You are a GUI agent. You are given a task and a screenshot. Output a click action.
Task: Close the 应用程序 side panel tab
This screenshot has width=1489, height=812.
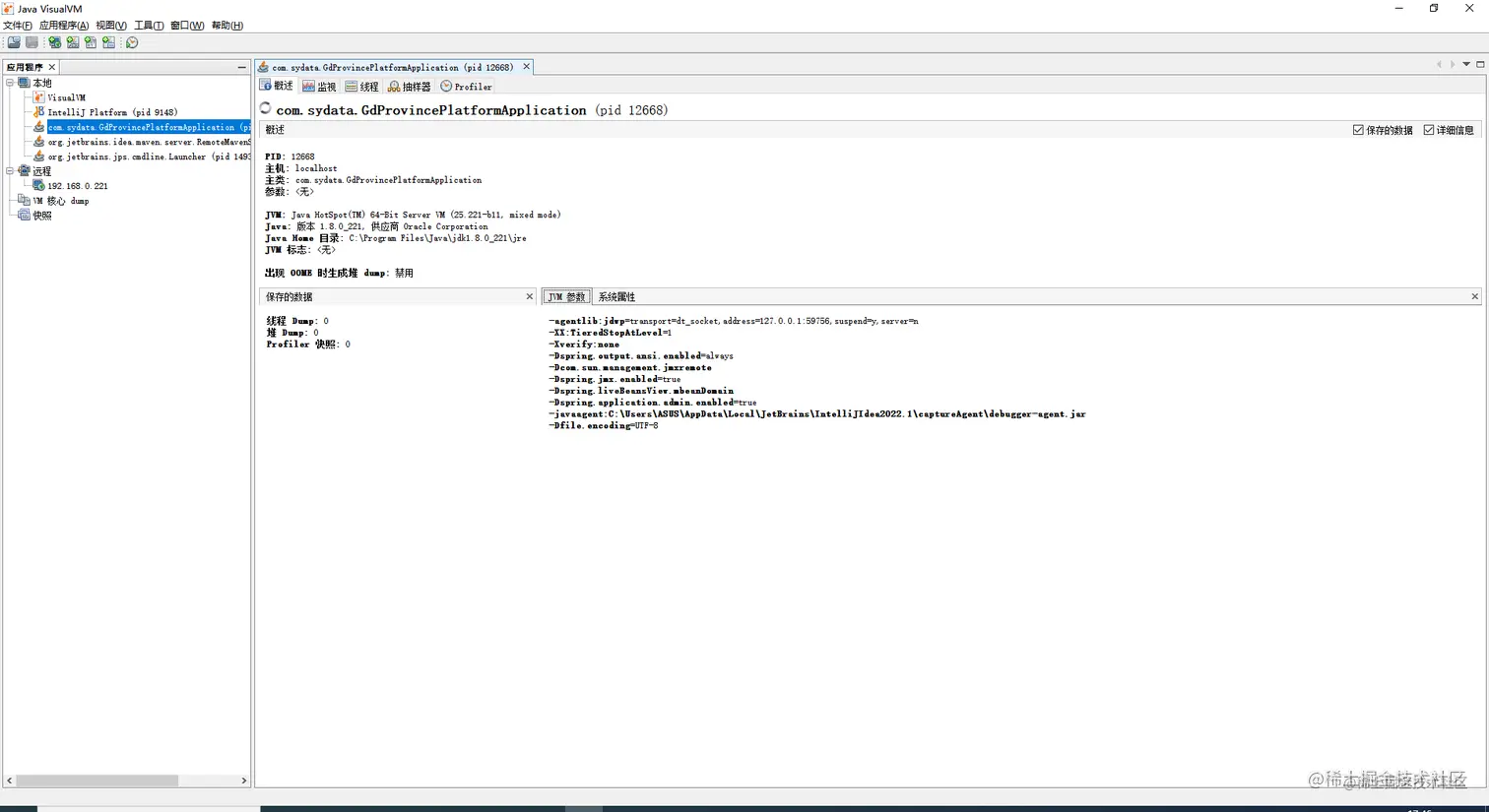(x=52, y=67)
